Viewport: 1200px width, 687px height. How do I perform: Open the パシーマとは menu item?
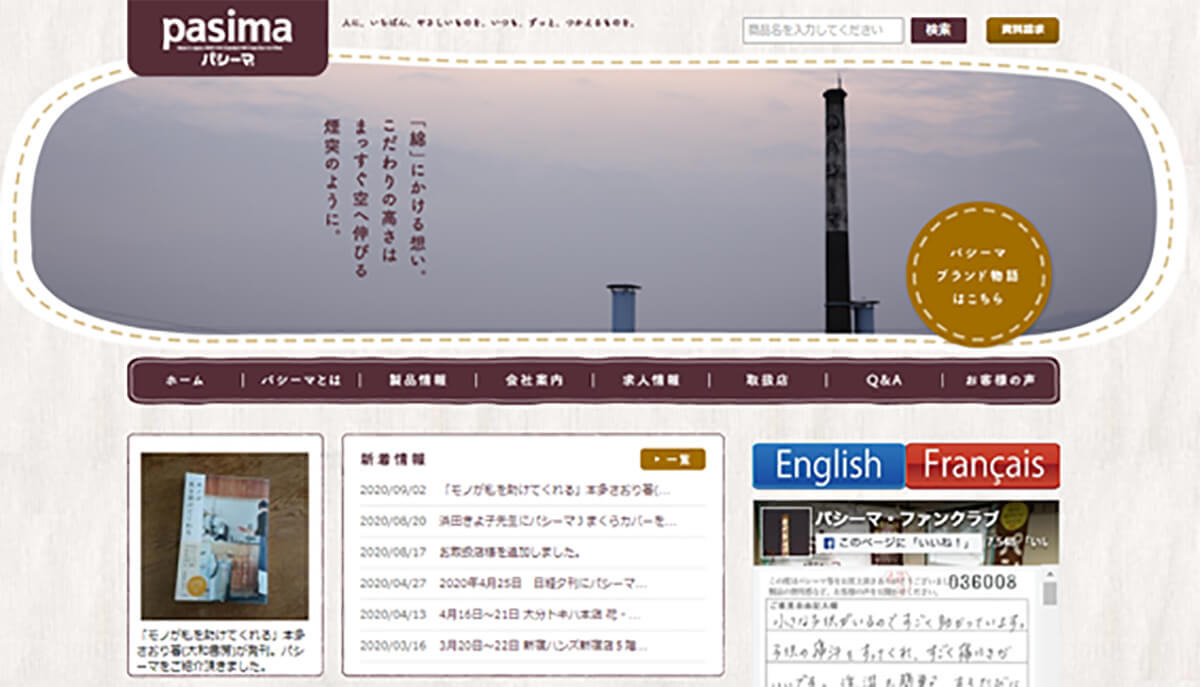point(301,381)
